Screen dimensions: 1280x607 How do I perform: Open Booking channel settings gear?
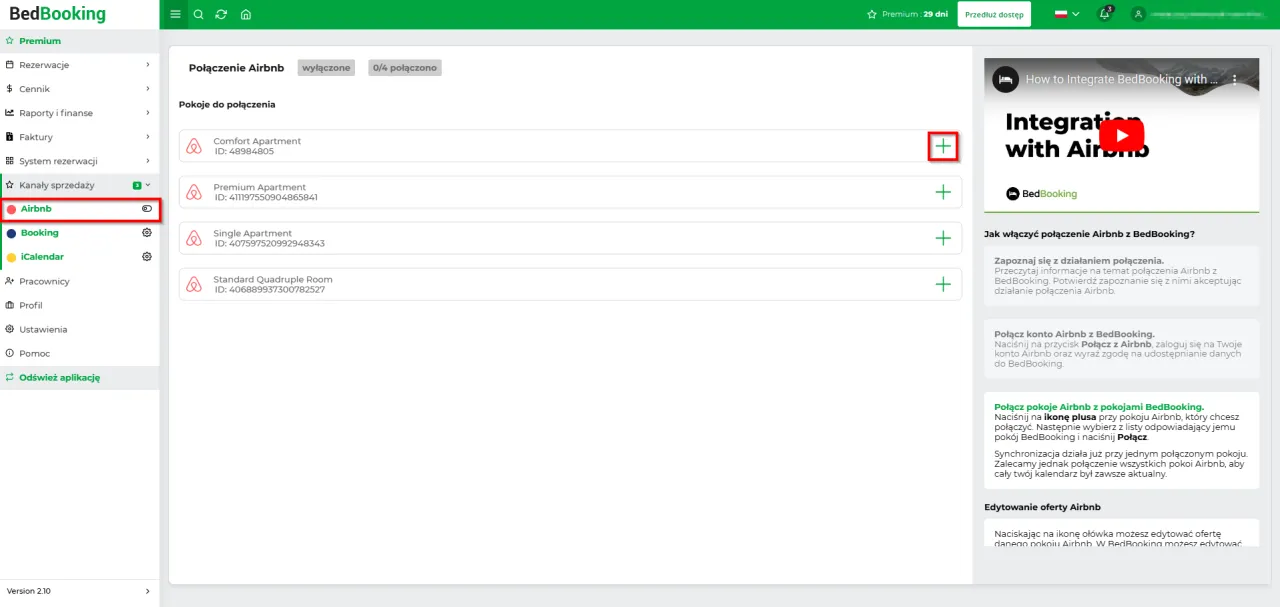146,232
